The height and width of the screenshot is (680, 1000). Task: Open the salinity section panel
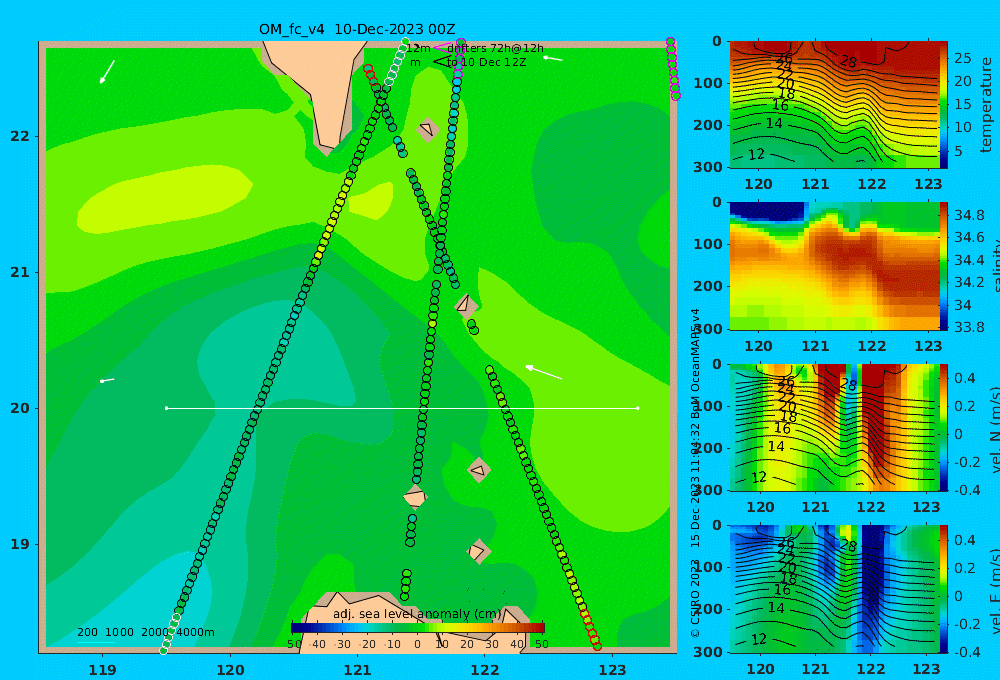835,266
